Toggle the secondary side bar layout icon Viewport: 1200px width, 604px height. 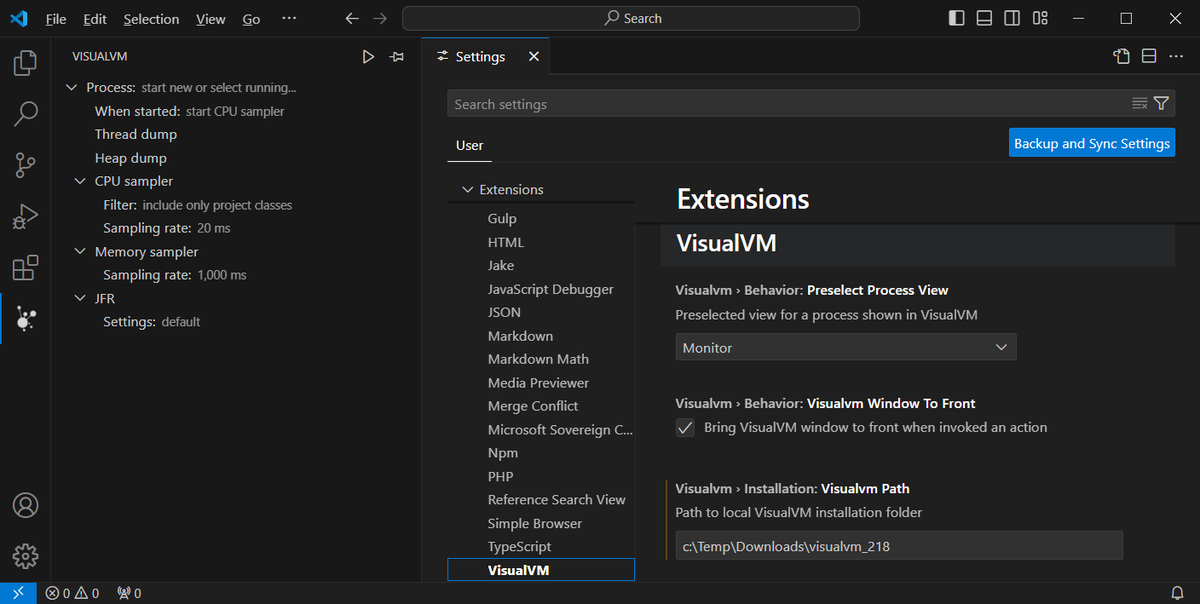pos(1012,18)
